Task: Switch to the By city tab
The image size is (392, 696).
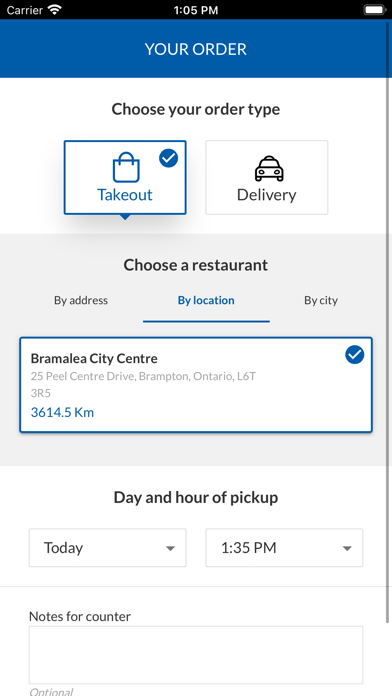Action: click(321, 301)
